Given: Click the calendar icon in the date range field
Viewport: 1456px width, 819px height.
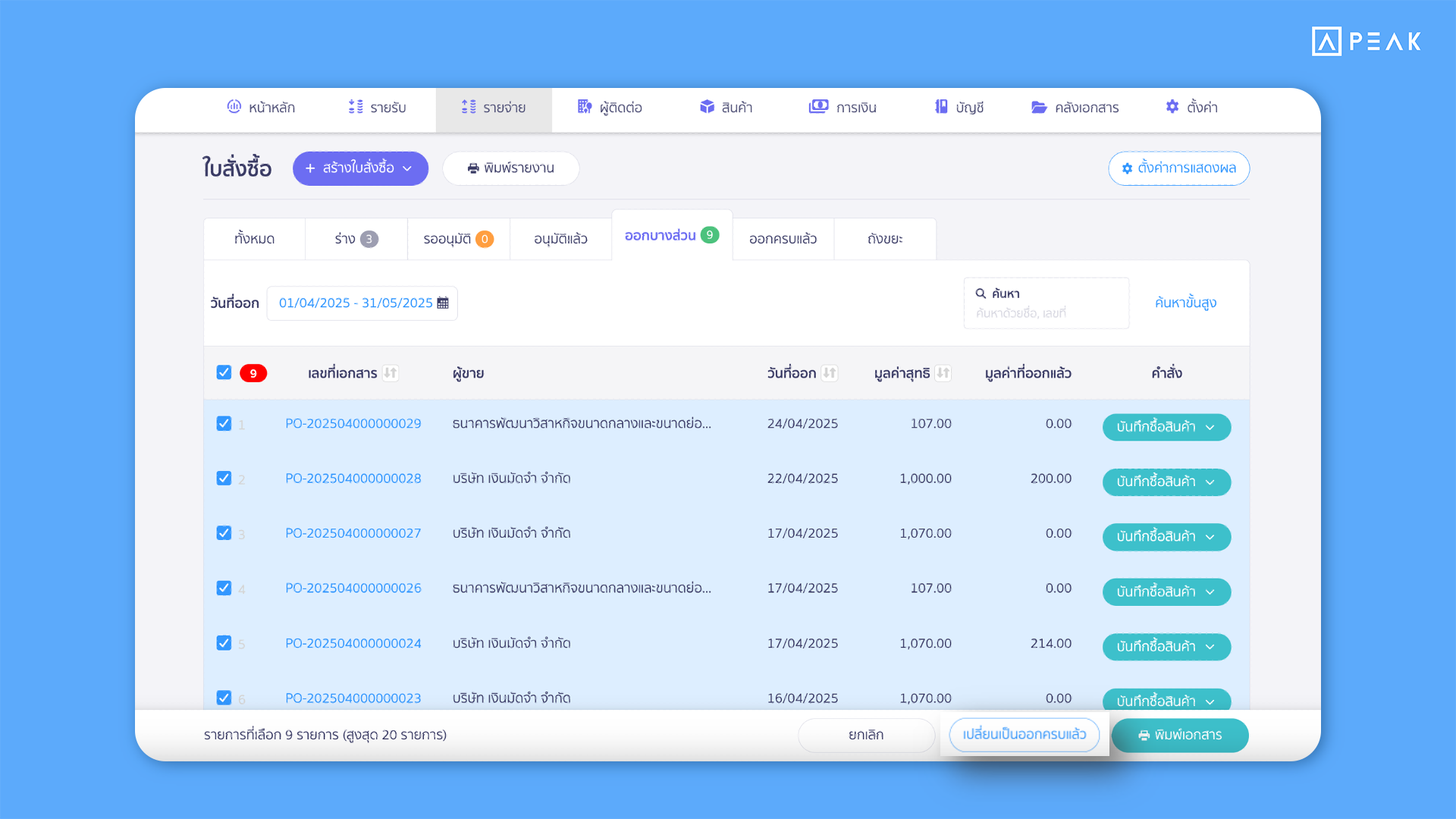Looking at the screenshot, I should (x=443, y=303).
